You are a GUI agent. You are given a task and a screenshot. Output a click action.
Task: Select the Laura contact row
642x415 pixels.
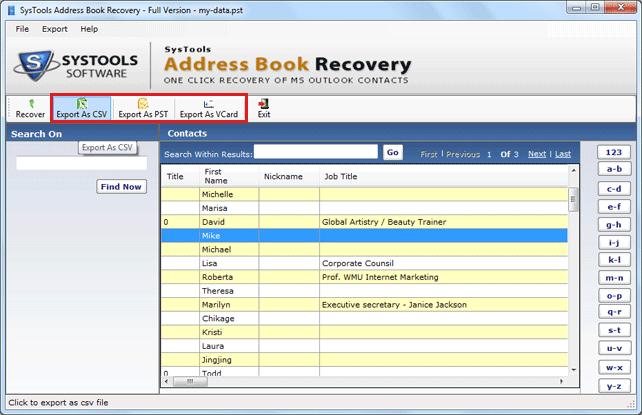(x=364, y=346)
